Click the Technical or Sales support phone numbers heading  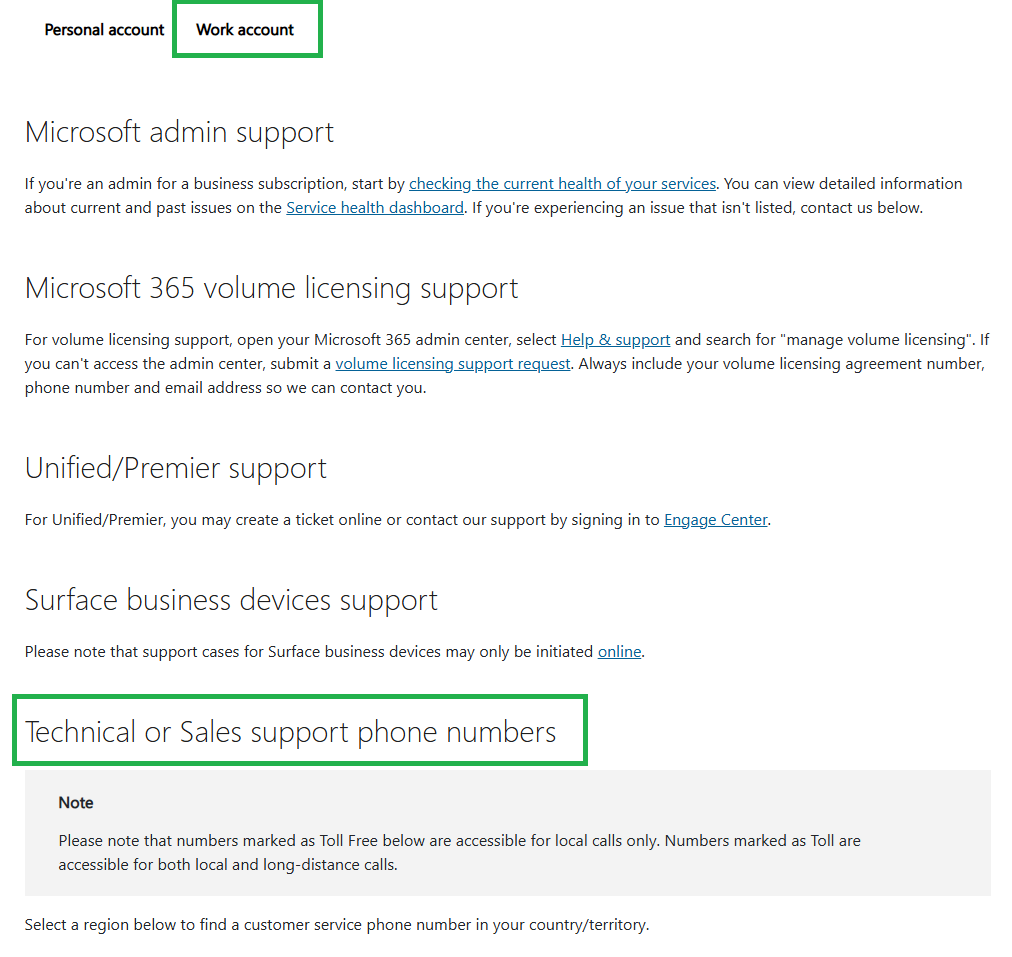(x=290, y=732)
